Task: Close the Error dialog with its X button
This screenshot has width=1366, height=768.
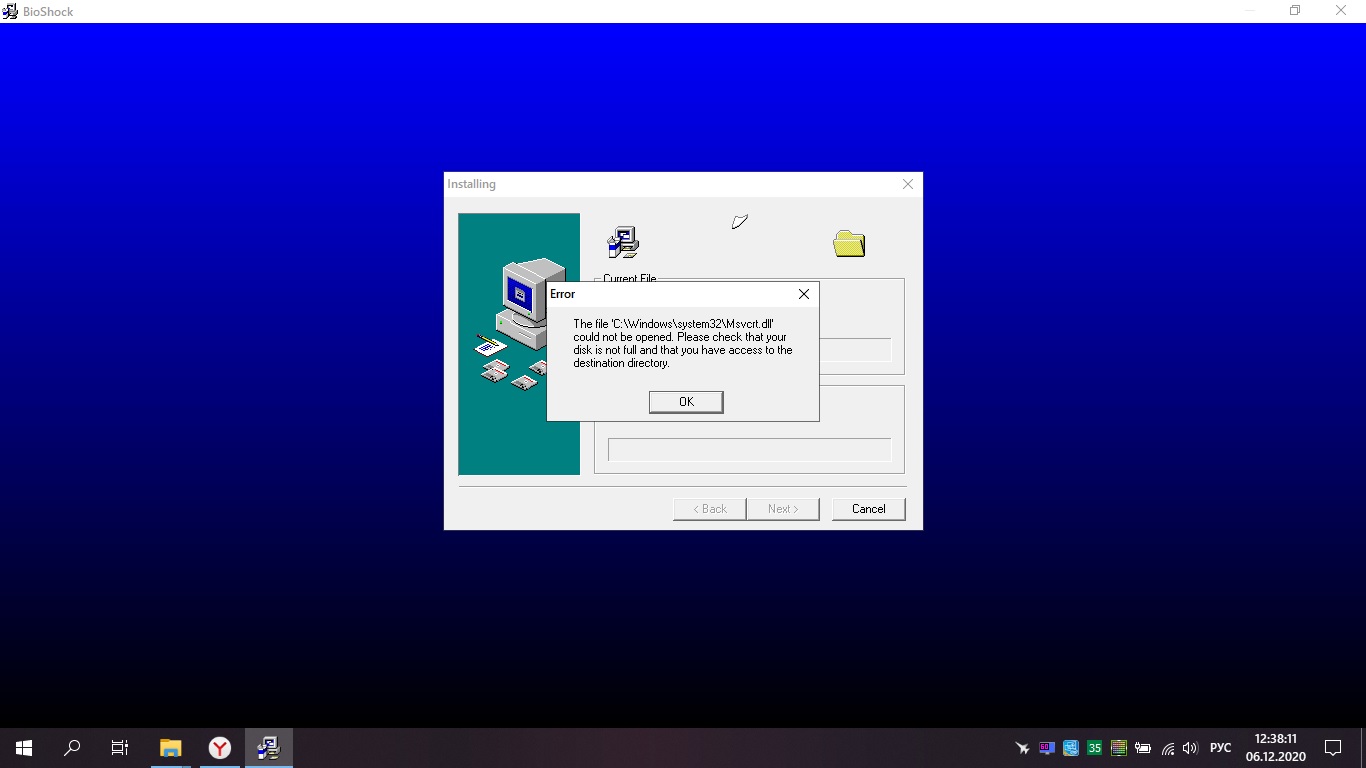Action: pyautogui.click(x=803, y=294)
